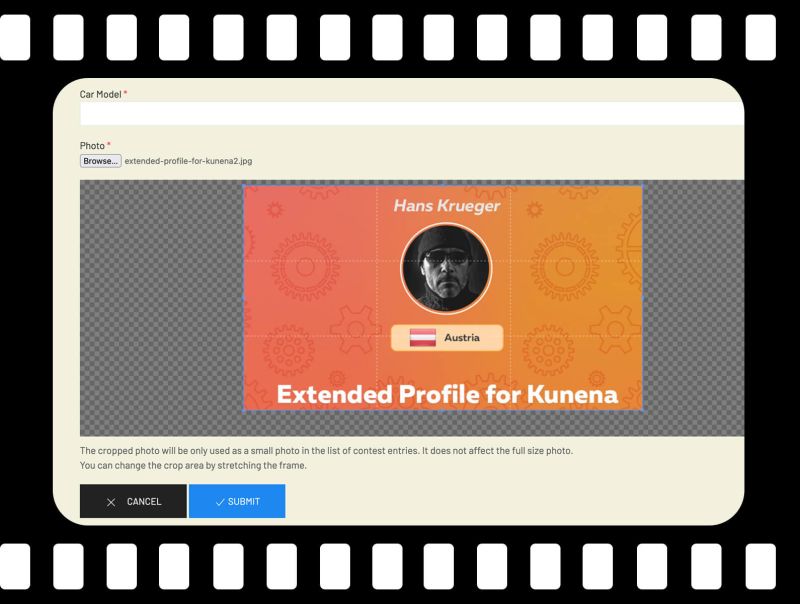Click the Extended Profile for Kunena title text
Viewport: 800px width, 604px height.
[x=446, y=395]
